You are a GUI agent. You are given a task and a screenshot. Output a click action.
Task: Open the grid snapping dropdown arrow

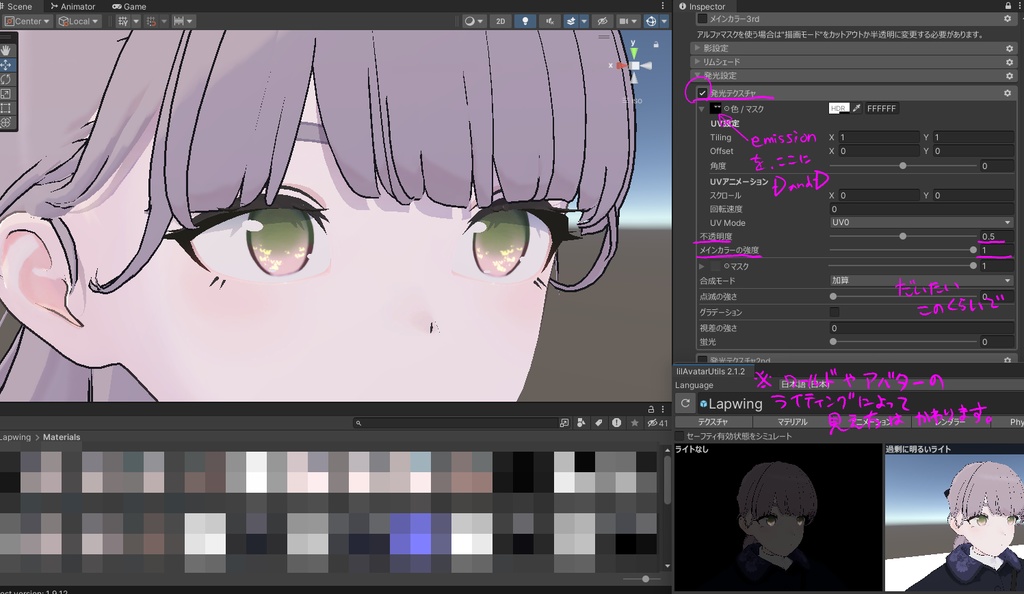[136, 21]
